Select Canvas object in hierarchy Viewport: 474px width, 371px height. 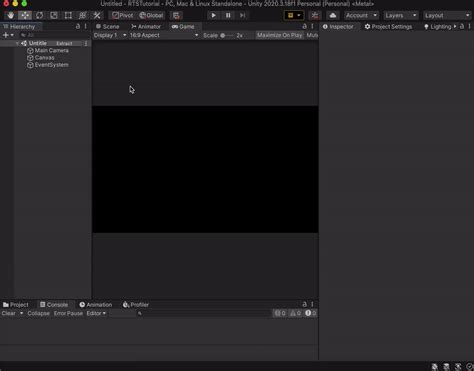(x=41, y=58)
